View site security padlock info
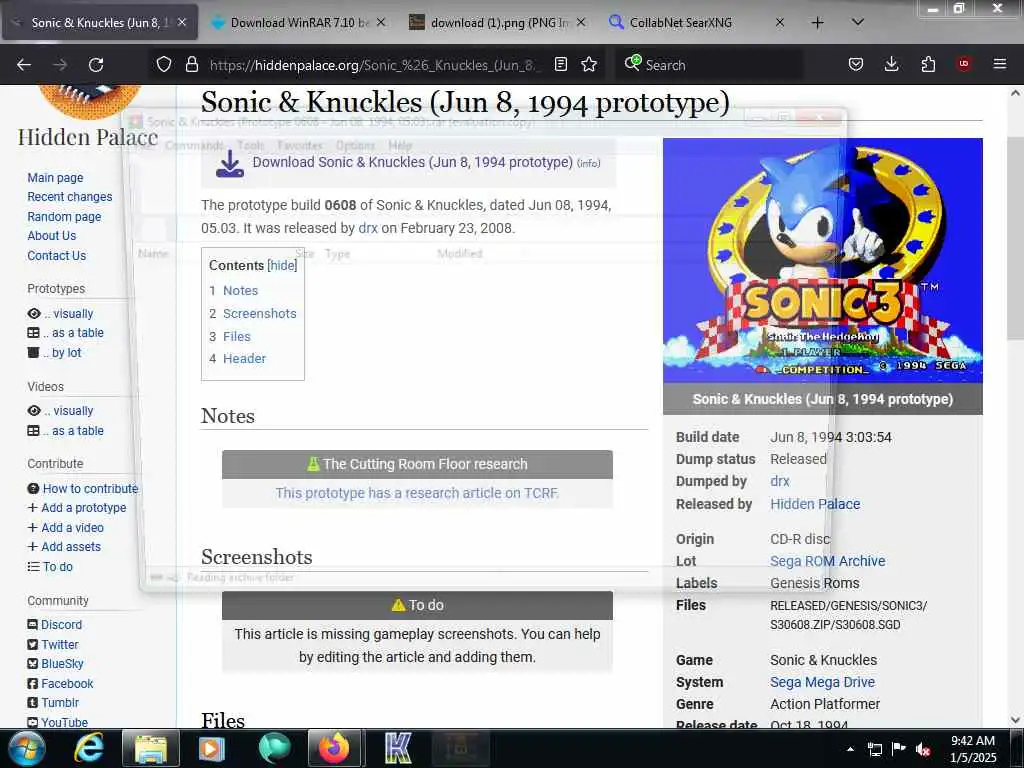This screenshot has width=1024, height=768. (x=191, y=65)
